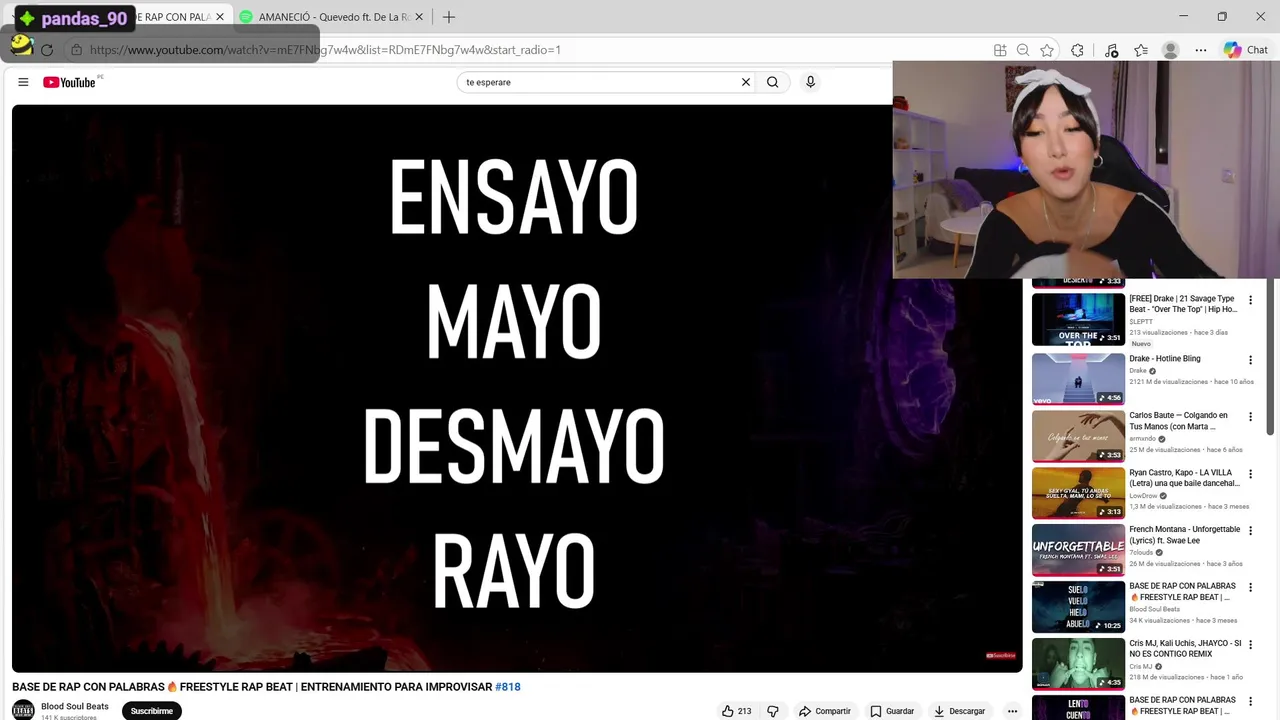Open the SUELO VUELO HIELO ABUELO thumbnail

coord(1078,607)
